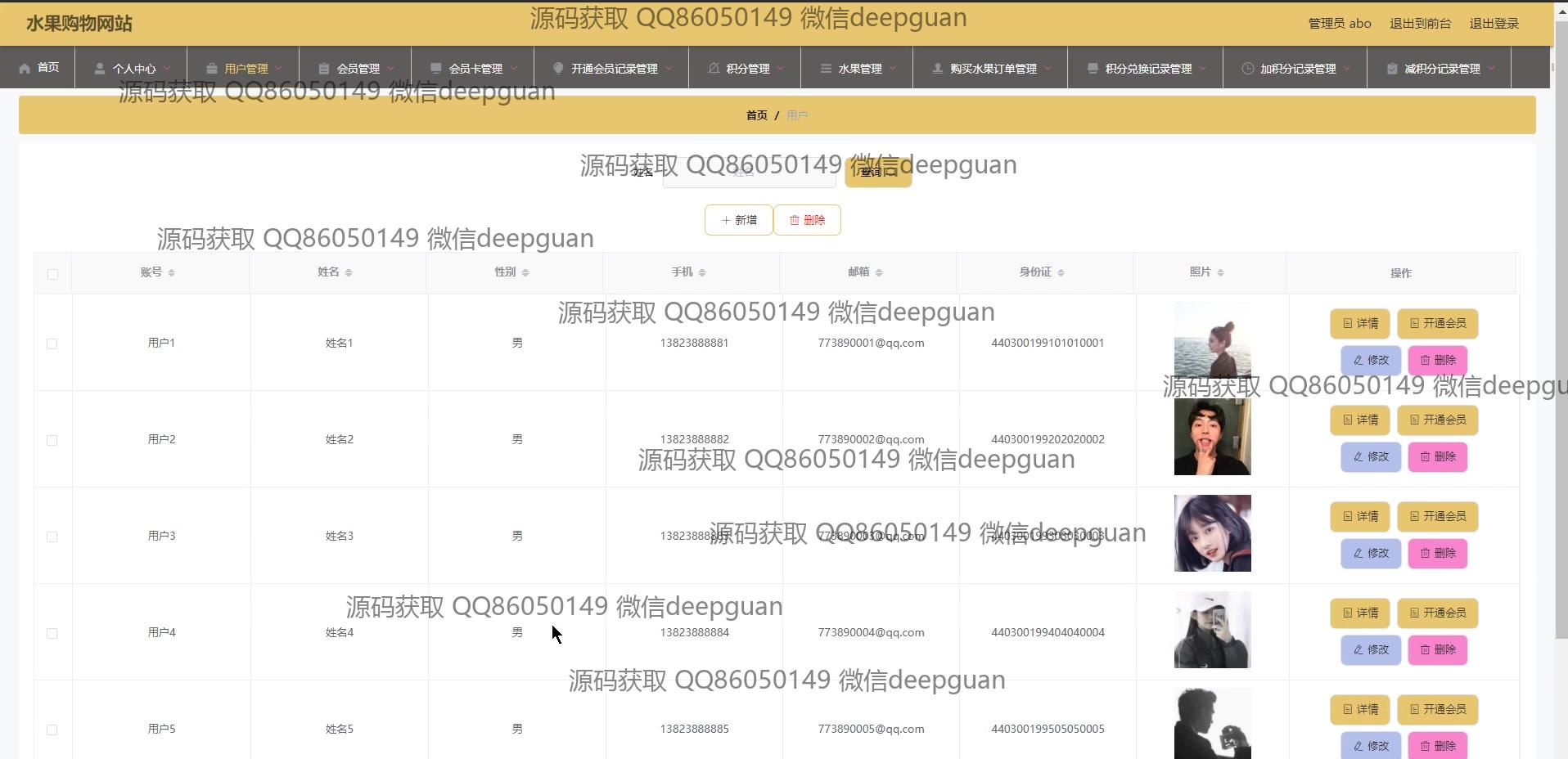The width and height of the screenshot is (1568, 759).
Task: Click the location pin icon beside 开通会员记录管理
Action: pyautogui.click(x=558, y=69)
